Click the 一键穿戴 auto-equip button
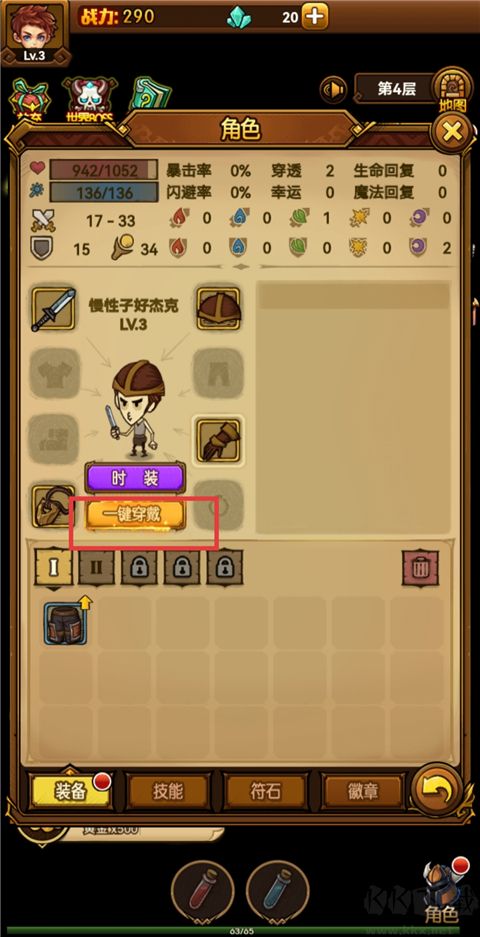Viewport: 480px width, 937px height. click(x=136, y=515)
